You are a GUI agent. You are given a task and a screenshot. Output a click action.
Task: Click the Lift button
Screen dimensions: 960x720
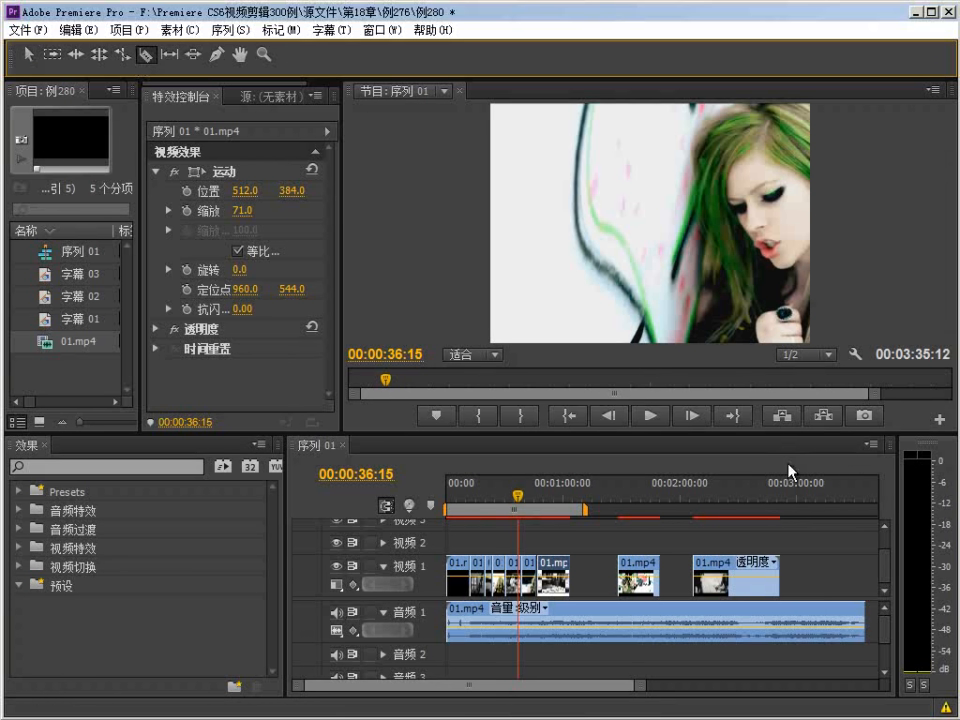pos(782,416)
